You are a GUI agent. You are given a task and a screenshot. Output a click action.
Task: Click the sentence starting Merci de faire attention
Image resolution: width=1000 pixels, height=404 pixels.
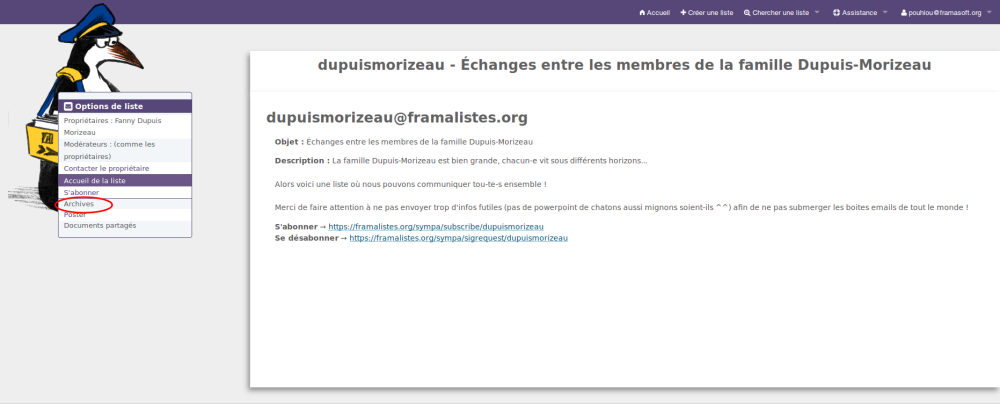pos(622,207)
